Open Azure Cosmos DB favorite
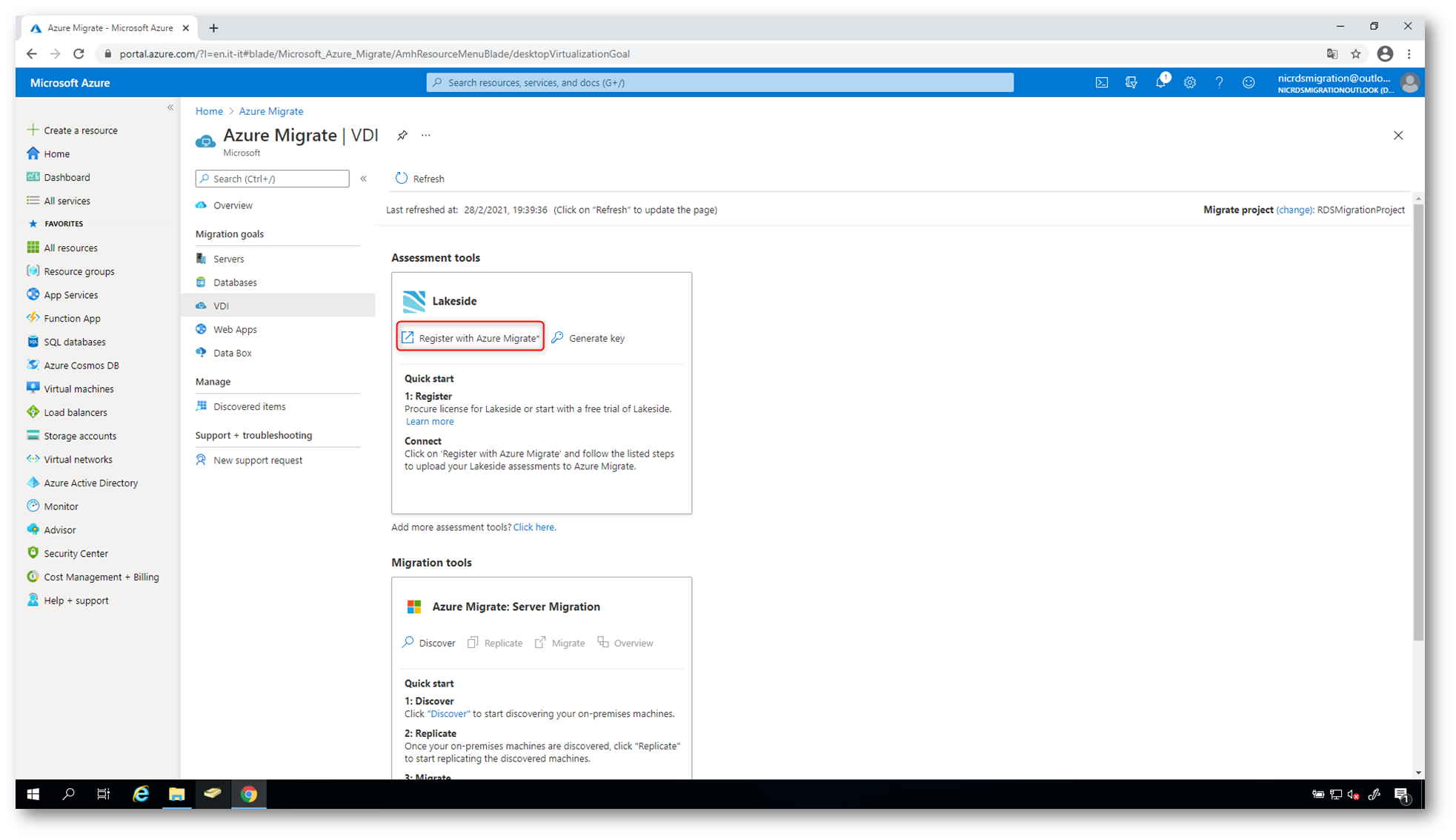The height and width of the screenshot is (840, 1456). [73, 366]
